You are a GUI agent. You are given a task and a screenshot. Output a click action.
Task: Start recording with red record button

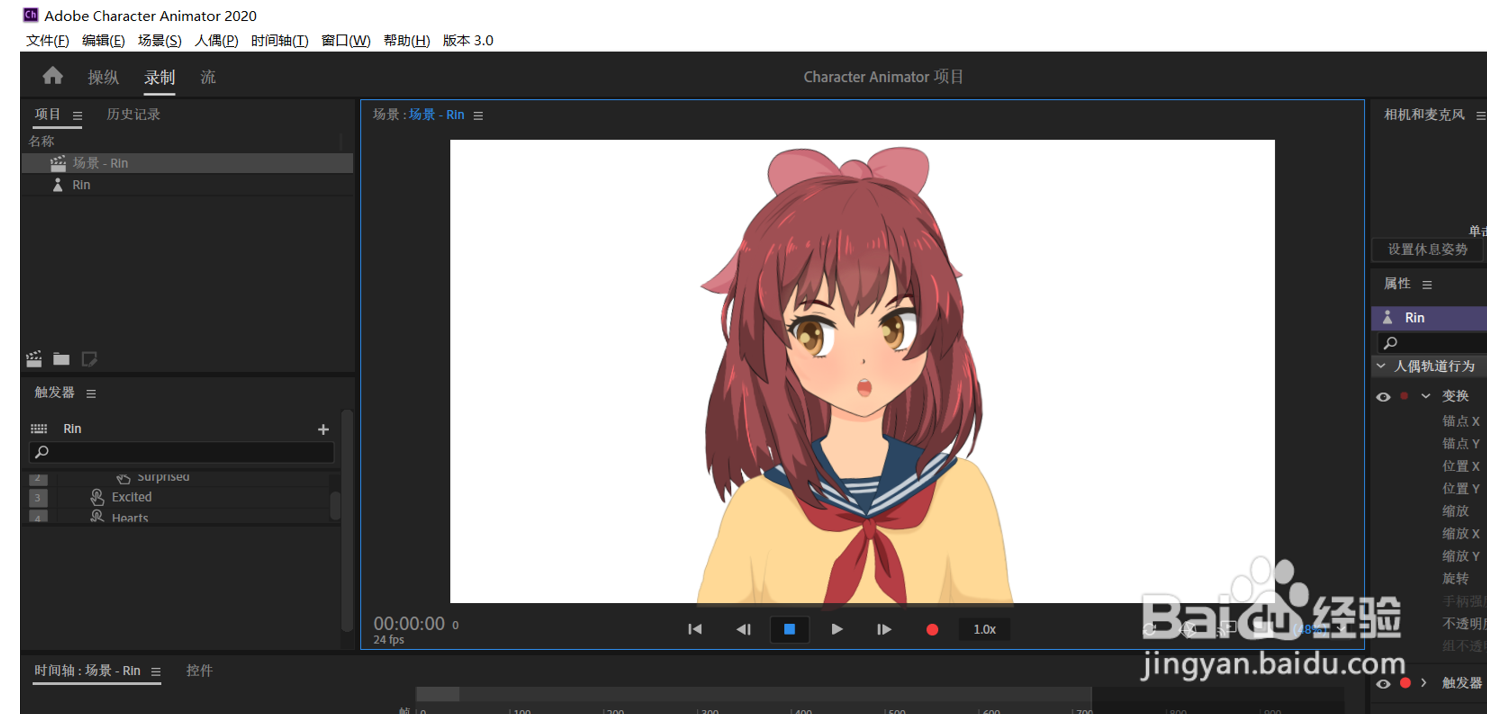point(932,629)
